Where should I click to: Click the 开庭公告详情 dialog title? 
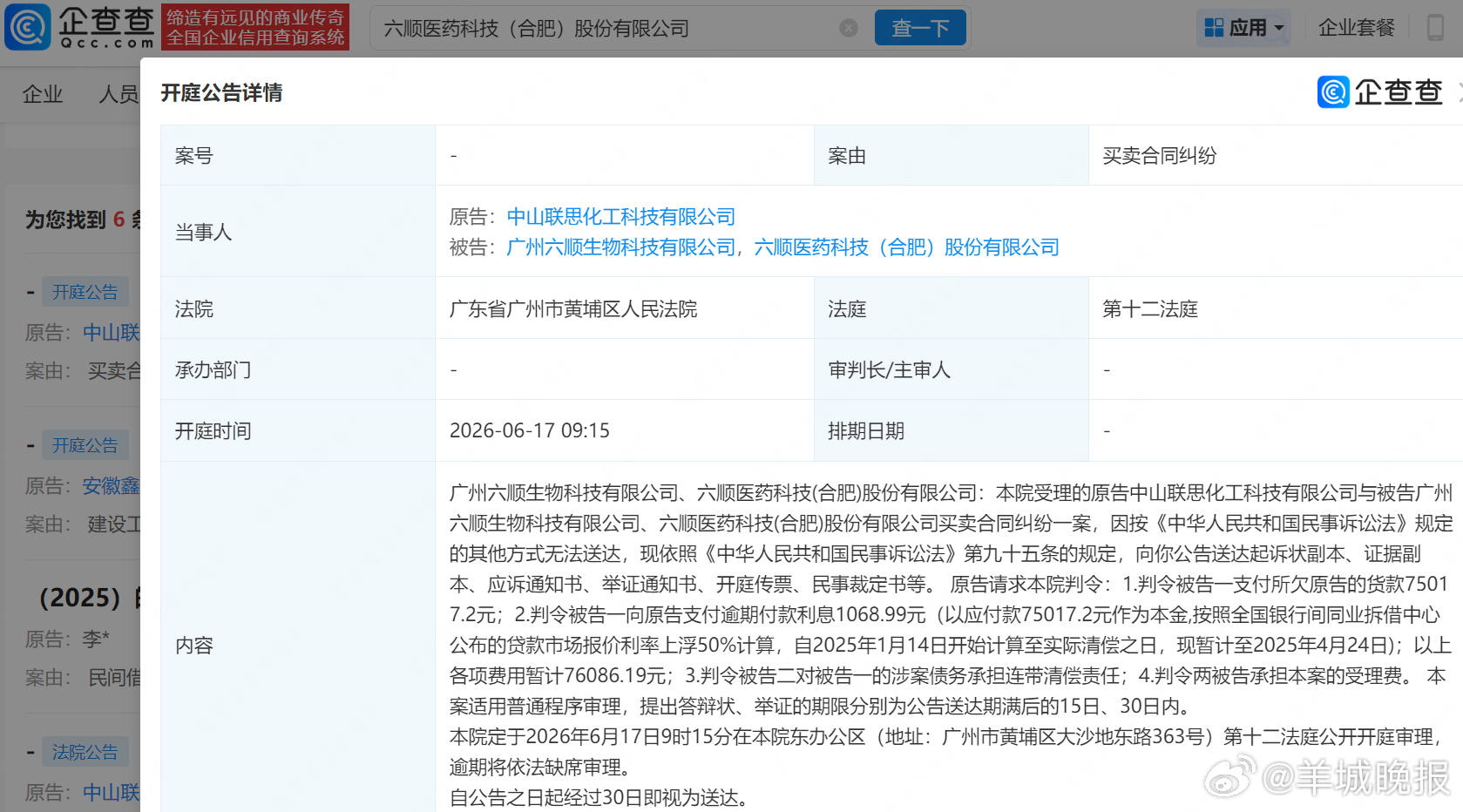pyautogui.click(x=221, y=93)
